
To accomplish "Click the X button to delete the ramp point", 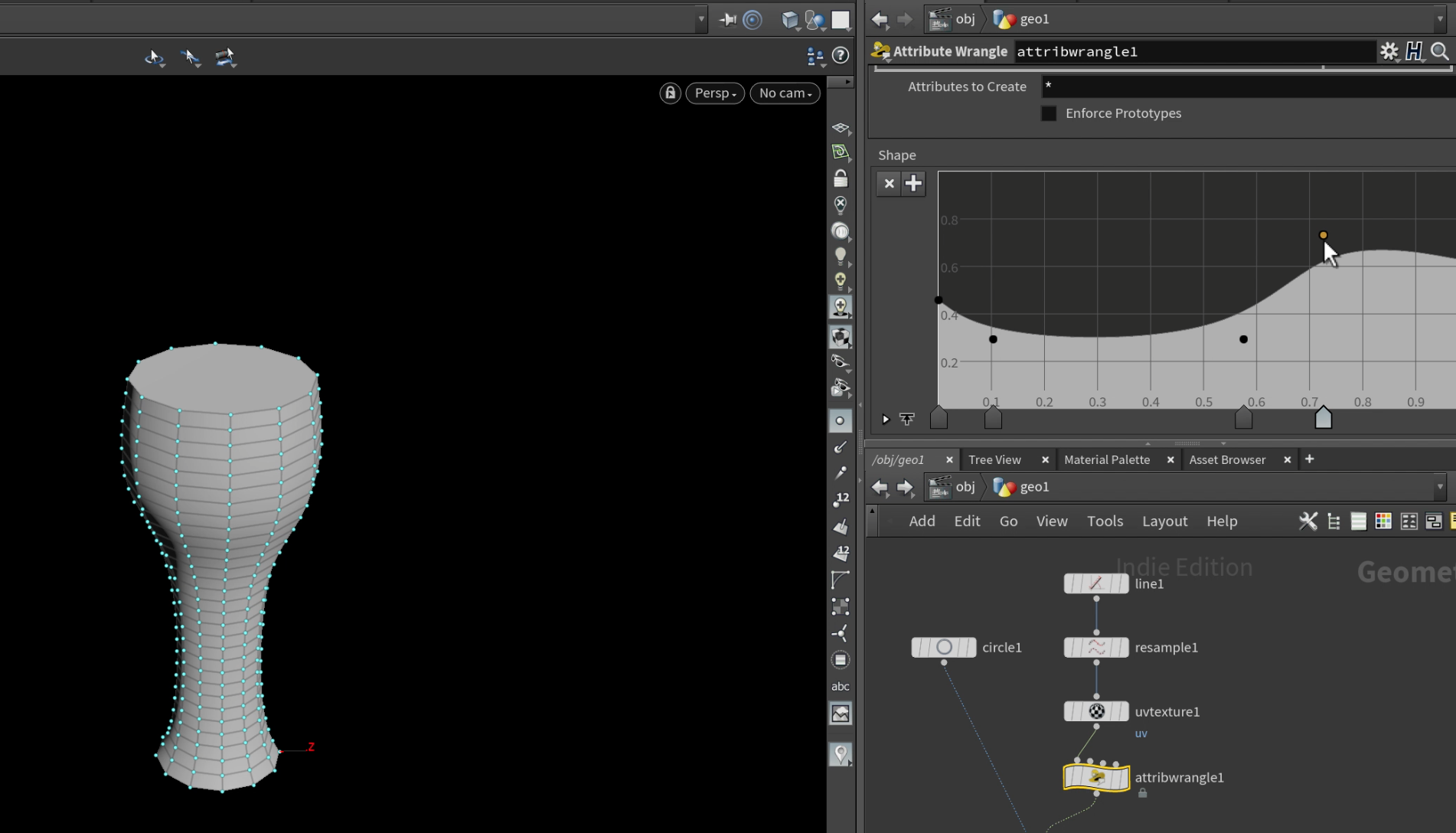I will click(x=889, y=184).
